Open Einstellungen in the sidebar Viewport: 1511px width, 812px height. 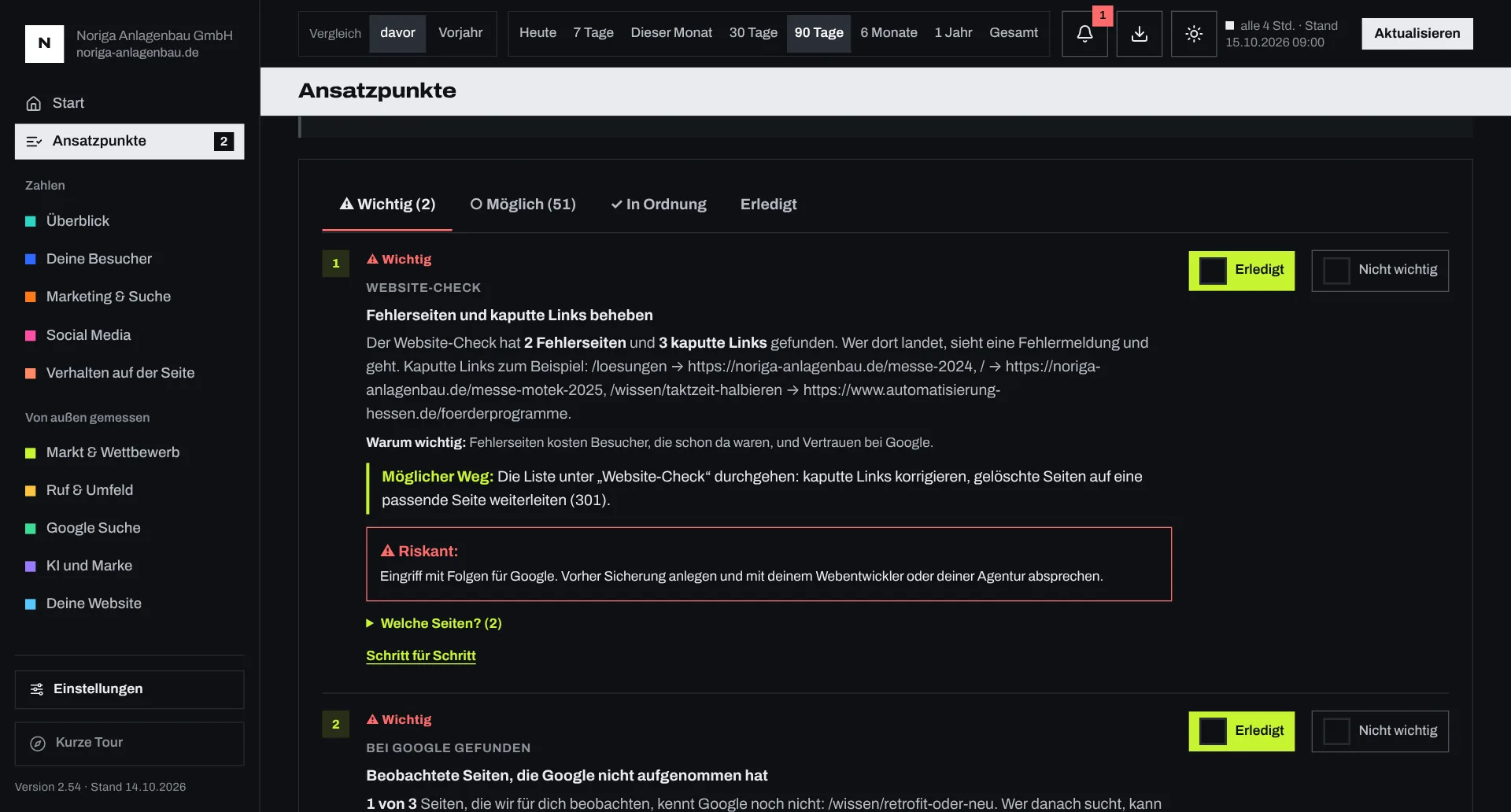pos(130,689)
